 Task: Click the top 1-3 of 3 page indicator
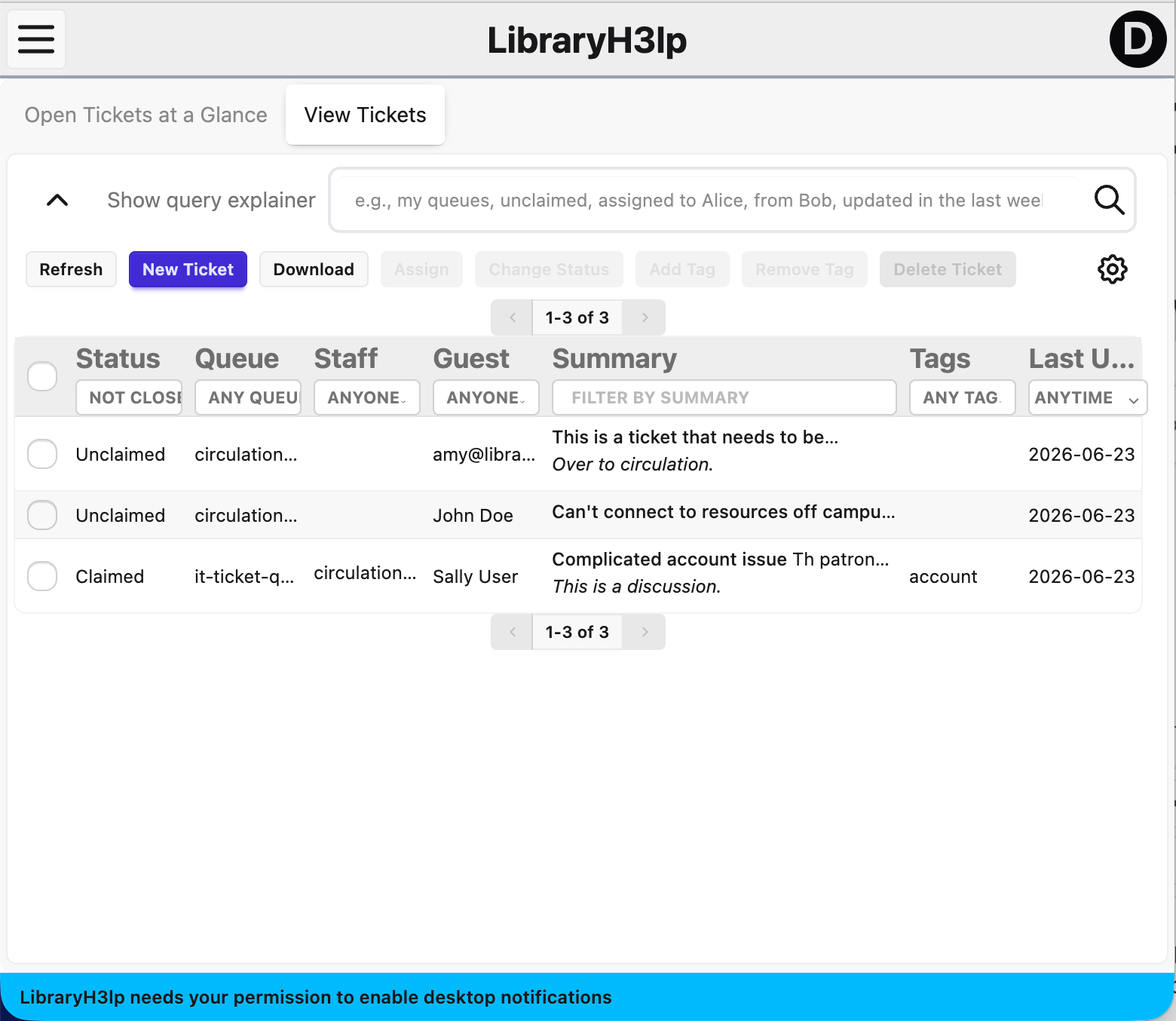tap(577, 317)
